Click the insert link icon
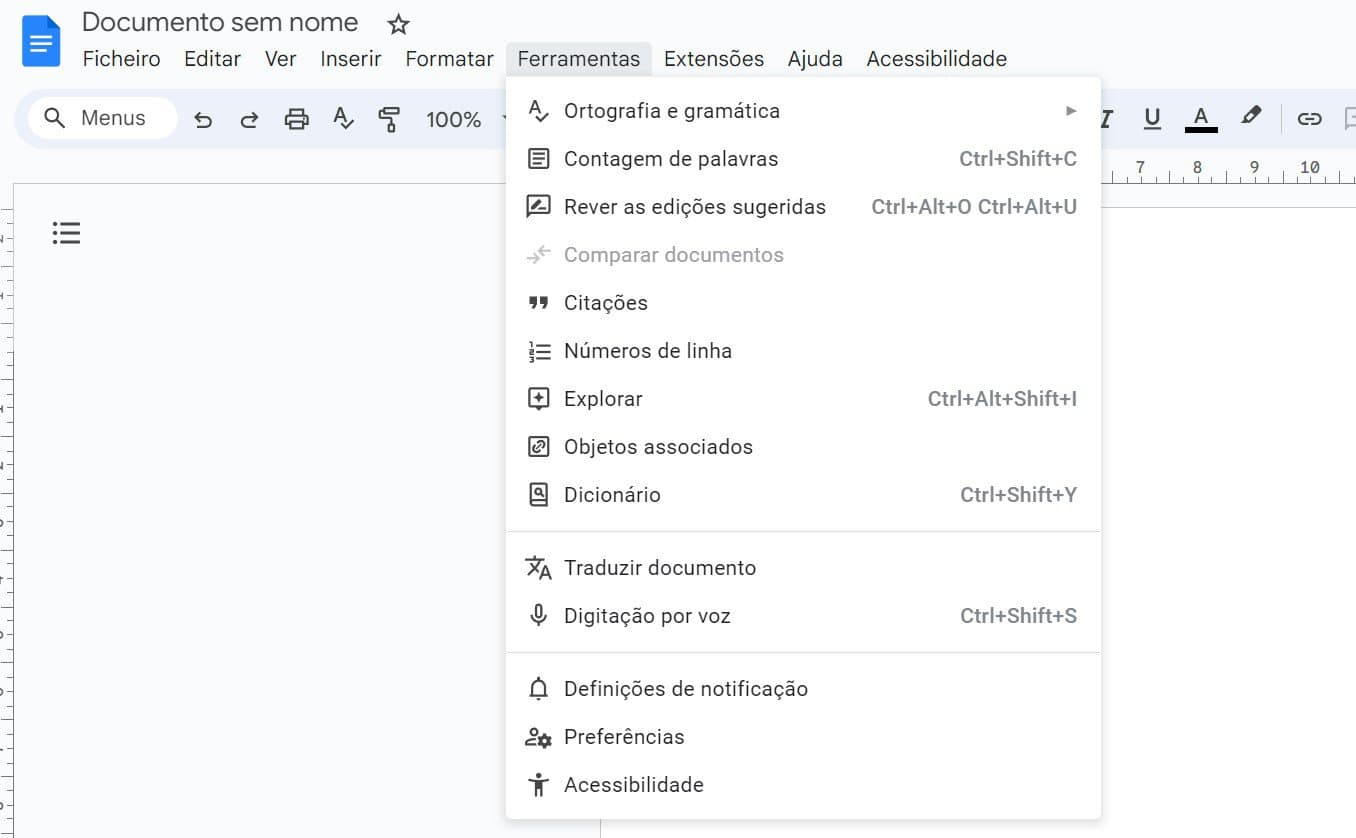This screenshot has width=1356, height=838. (1309, 119)
